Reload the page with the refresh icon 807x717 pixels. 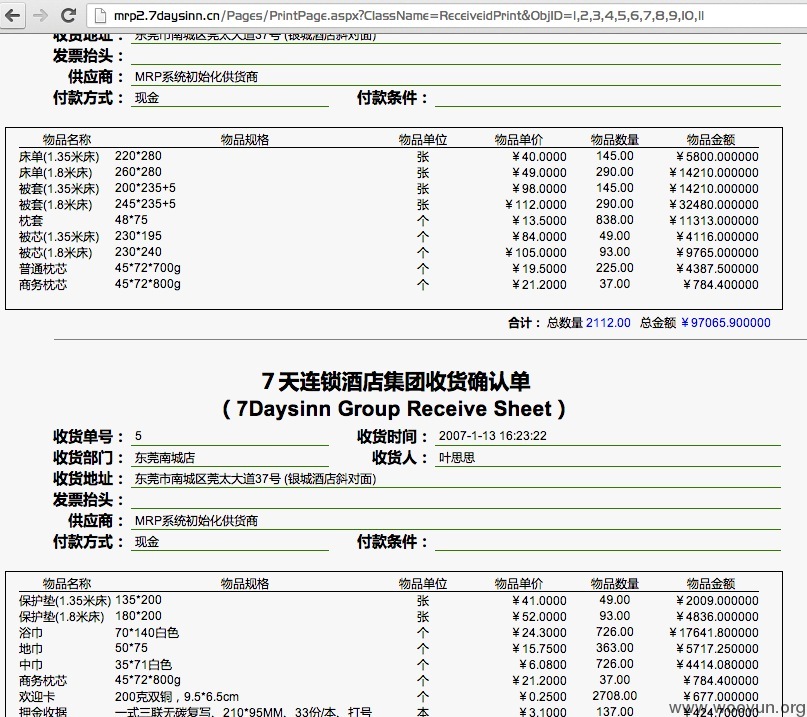coord(68,15)
